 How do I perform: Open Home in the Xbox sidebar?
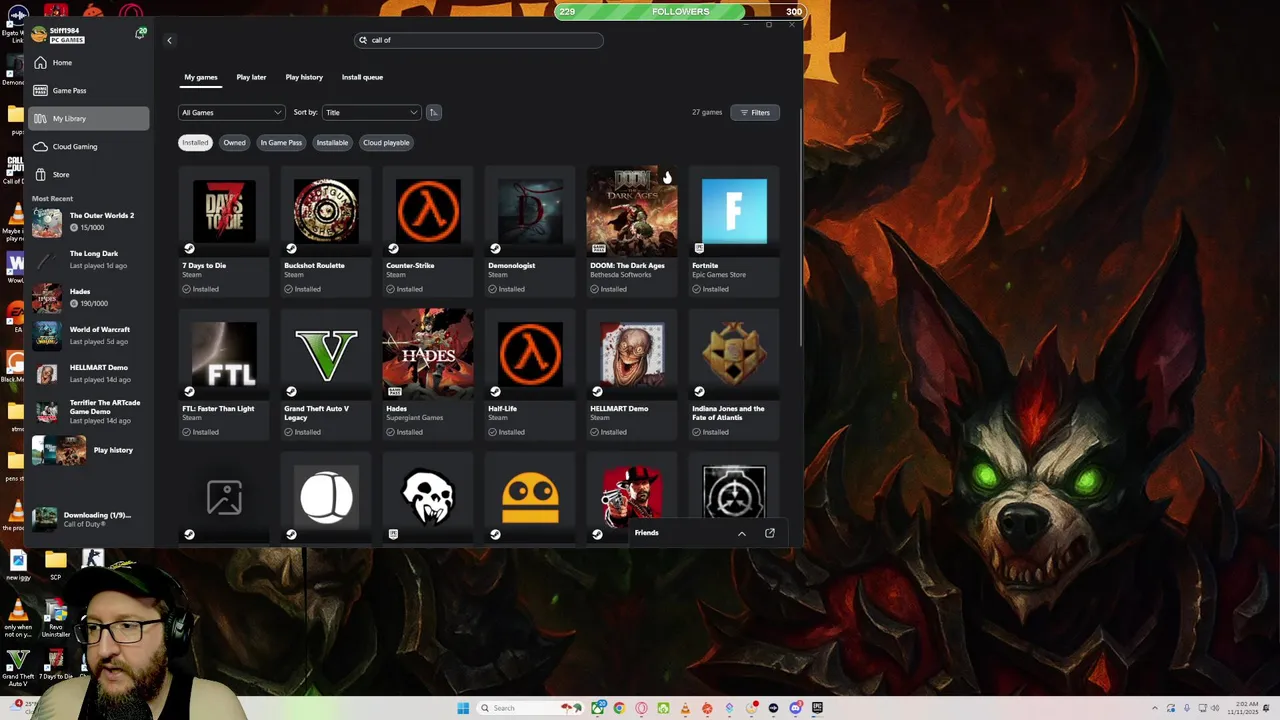(88, 62)
